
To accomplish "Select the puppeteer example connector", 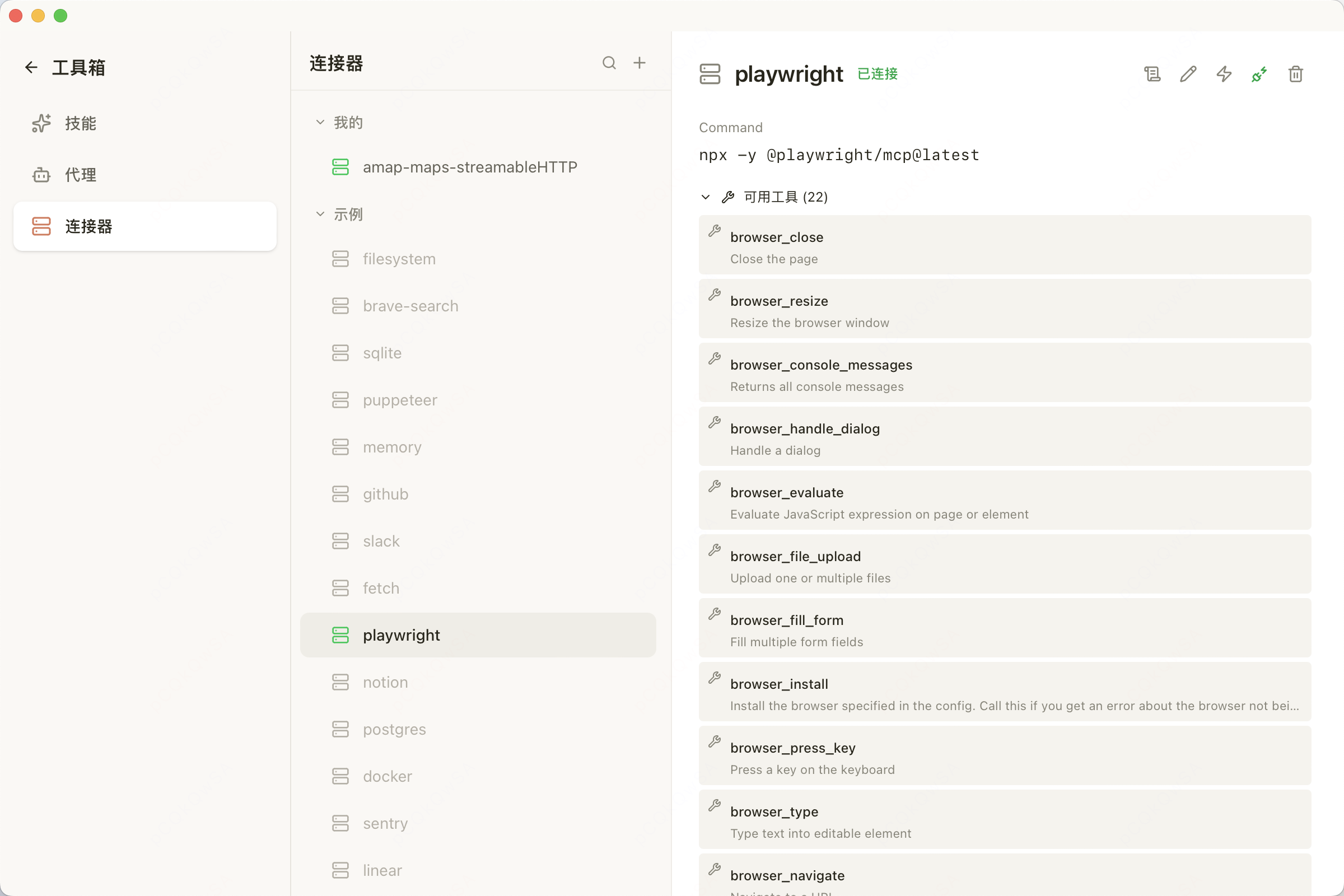I will point(400,400).
